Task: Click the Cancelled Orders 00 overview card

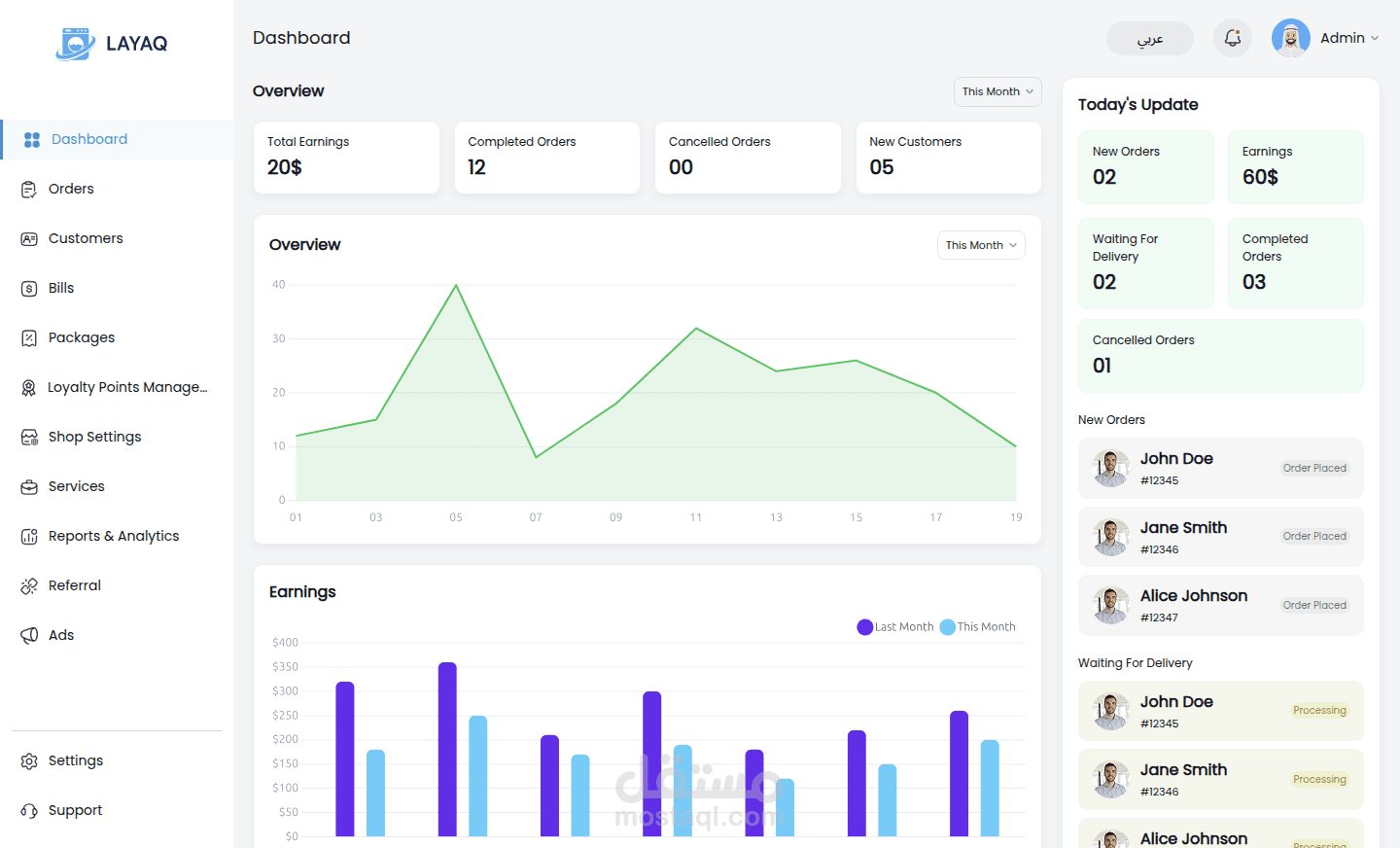Action: 748,158
